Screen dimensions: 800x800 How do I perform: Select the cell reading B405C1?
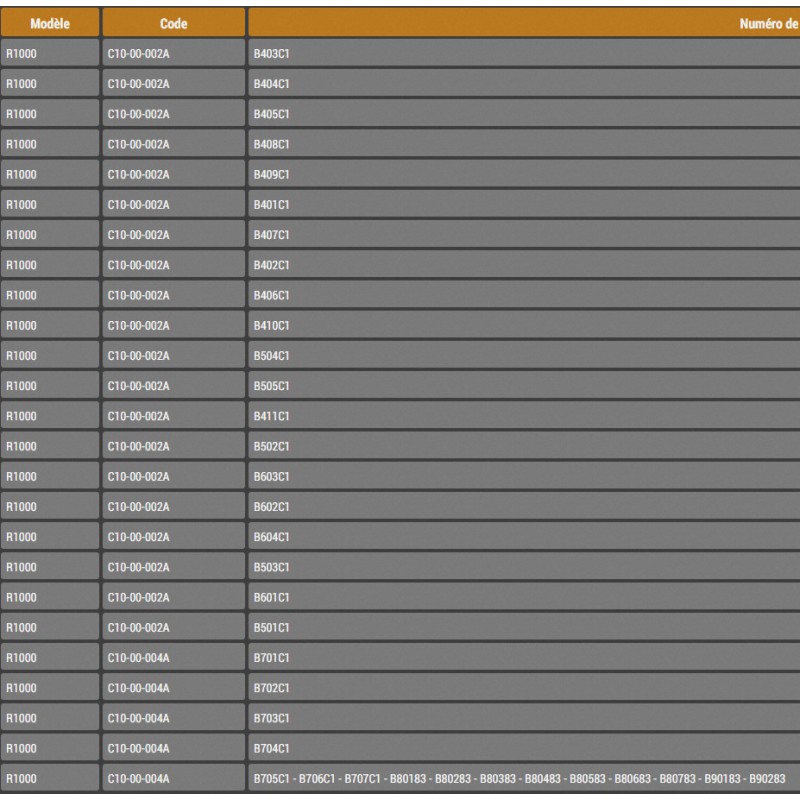pyautogui.click(x=524, y=113)
